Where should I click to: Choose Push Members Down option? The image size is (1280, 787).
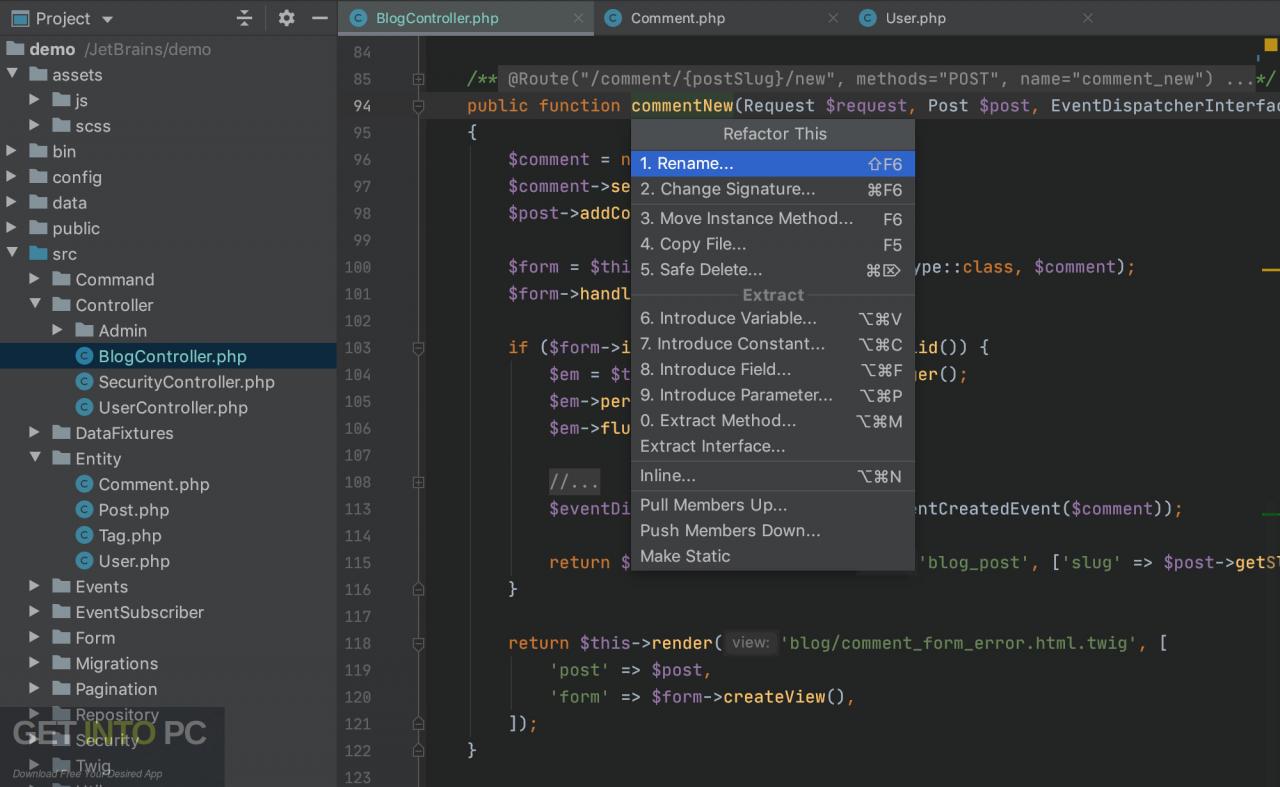(772, 530)
